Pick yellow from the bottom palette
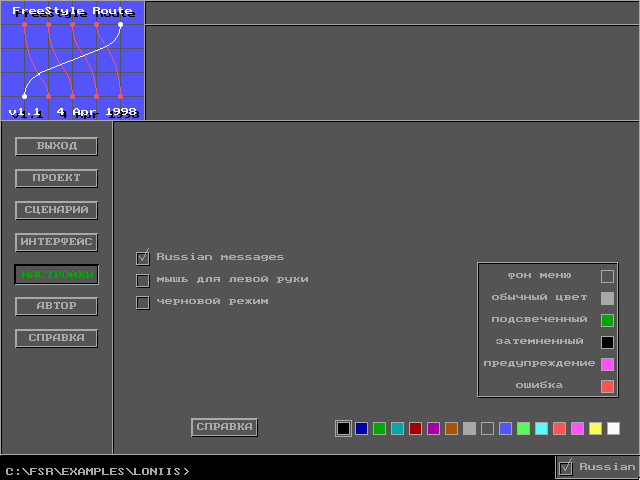The image size is (640, 480). (595, 429)
